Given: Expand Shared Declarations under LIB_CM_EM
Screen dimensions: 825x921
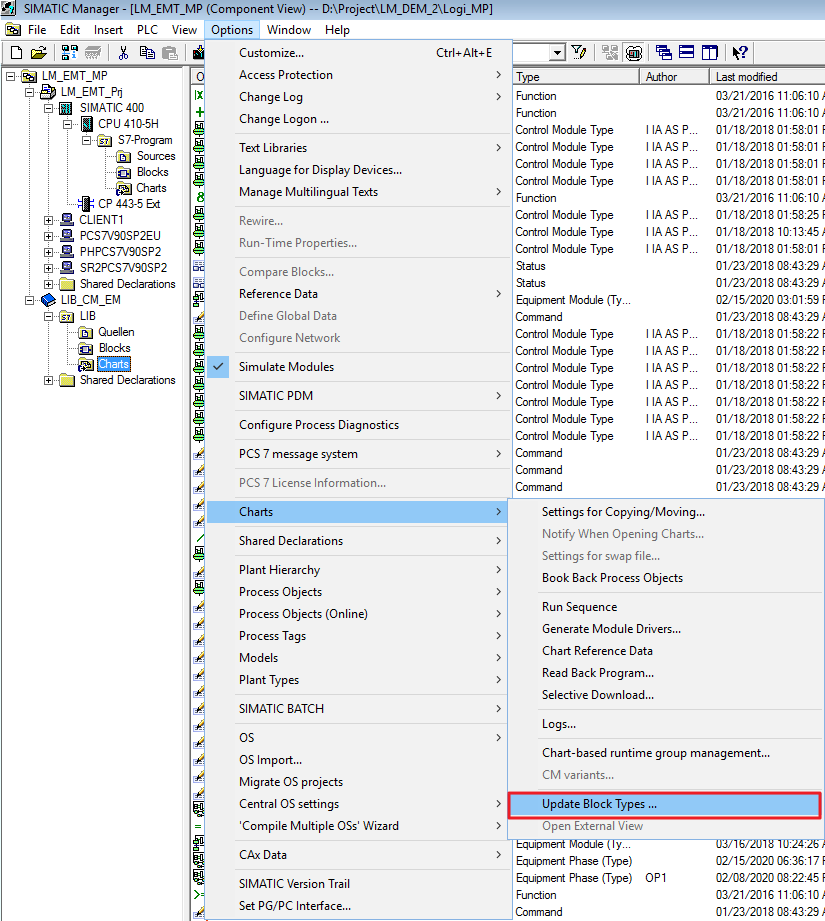Looking at the screenshot, I should [x=49, y=381].
